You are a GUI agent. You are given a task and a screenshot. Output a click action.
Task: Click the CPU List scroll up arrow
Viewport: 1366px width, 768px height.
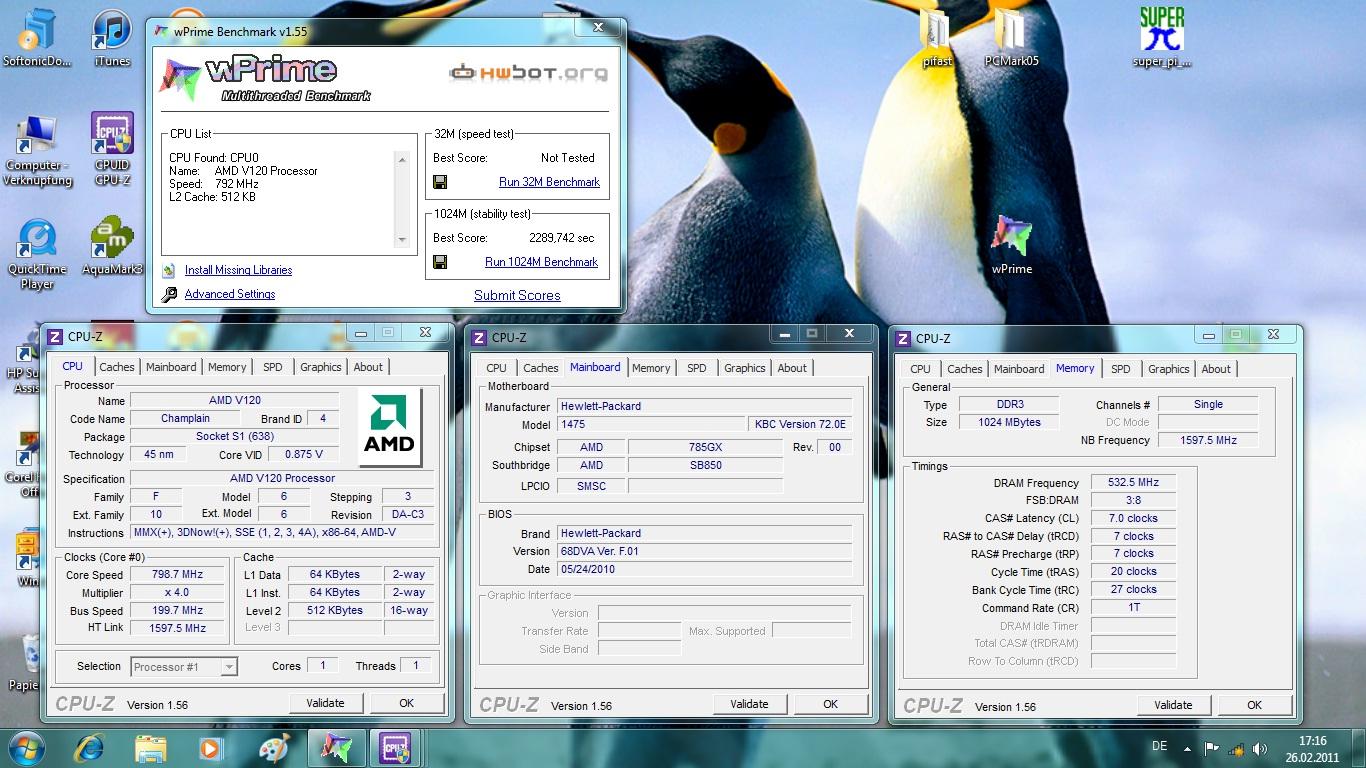[402, 160]
